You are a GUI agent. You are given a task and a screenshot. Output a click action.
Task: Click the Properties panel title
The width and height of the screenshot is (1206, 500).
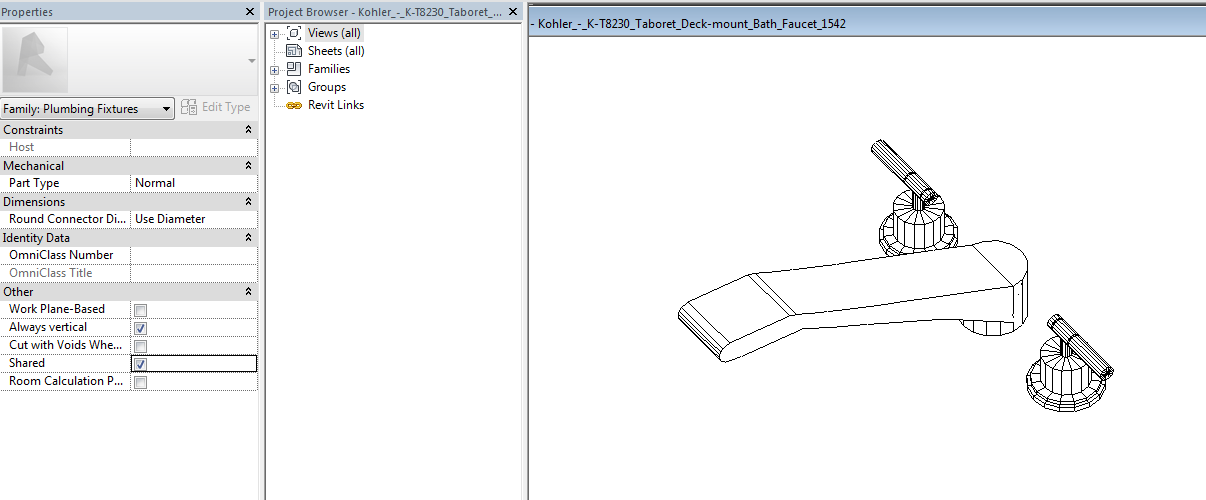27,12
